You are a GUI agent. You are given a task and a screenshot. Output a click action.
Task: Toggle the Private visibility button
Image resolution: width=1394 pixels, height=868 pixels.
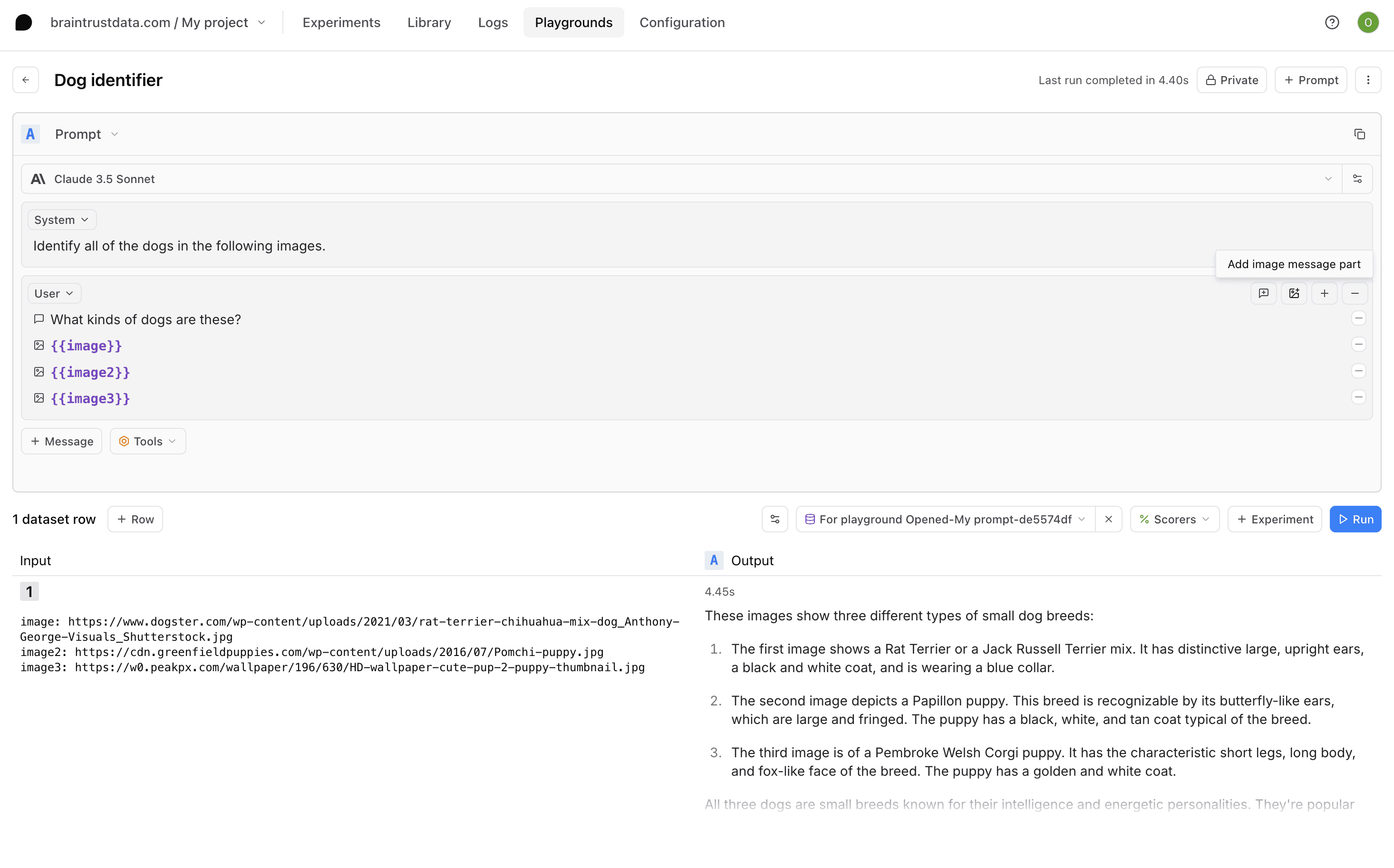(x=1231, y=80)
